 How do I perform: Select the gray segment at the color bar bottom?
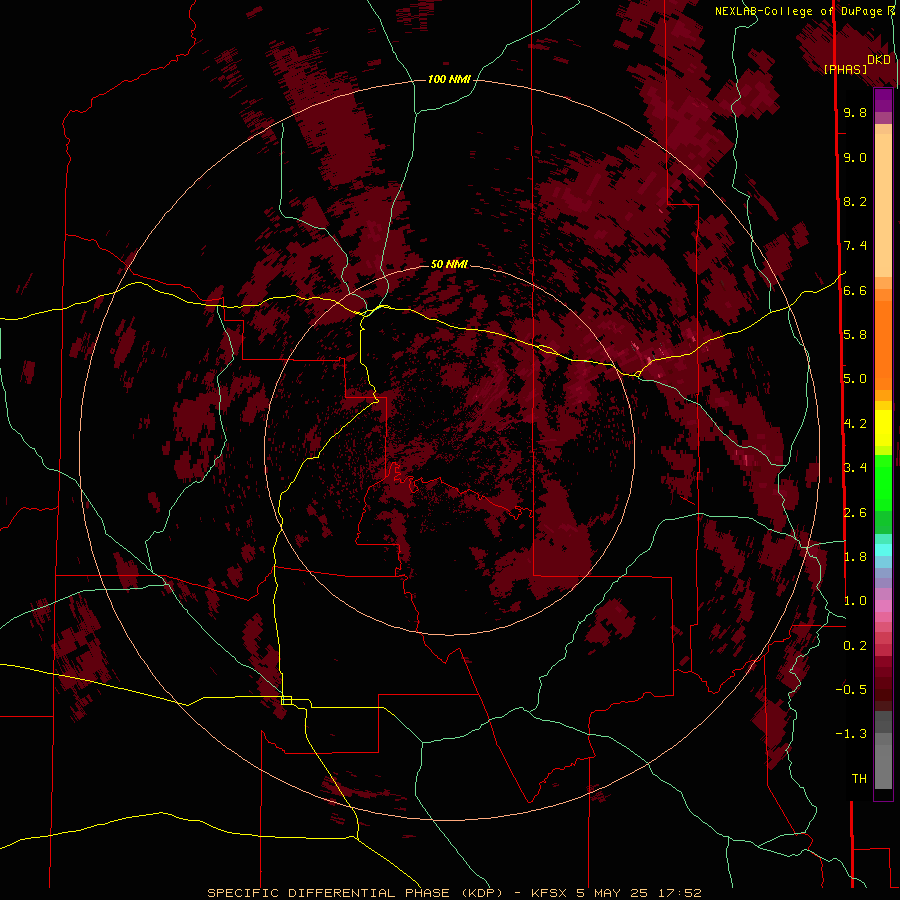pyautogui.click(x=883, y=761)
